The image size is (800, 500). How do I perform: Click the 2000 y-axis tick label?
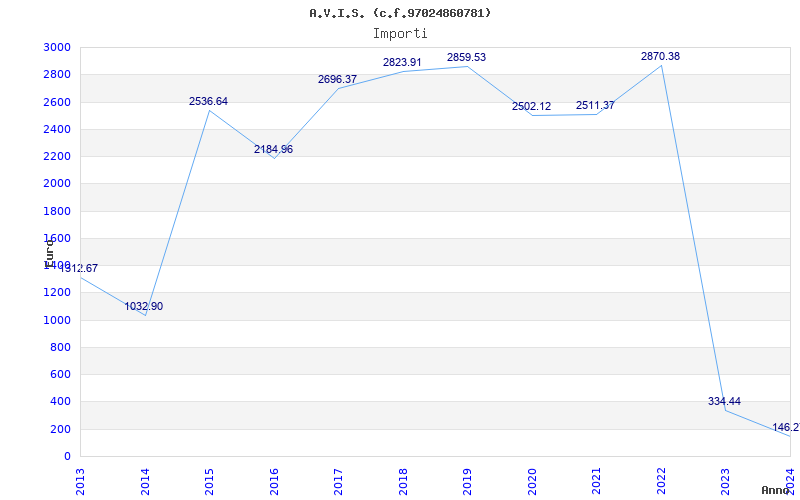(x=57, y=184)
